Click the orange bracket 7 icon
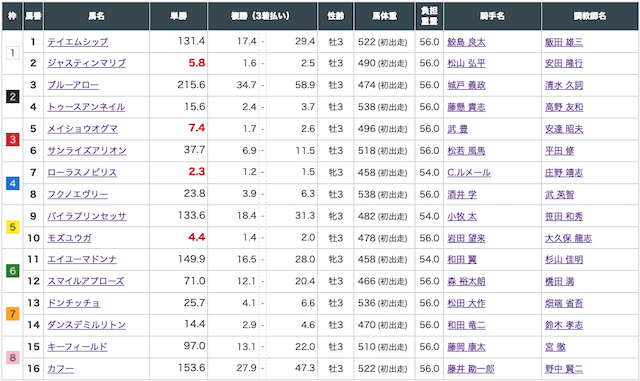The image size is (640, 381). 13,314
